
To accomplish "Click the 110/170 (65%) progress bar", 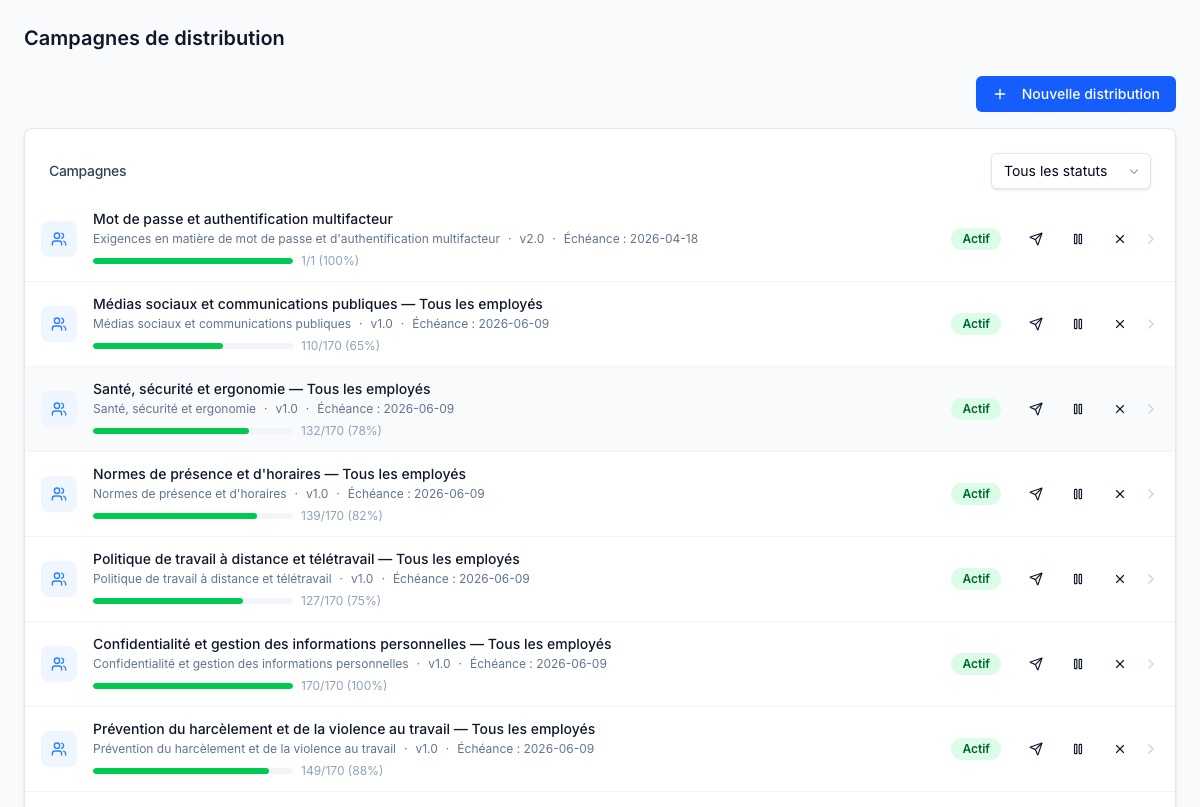I will (x=193, y=346).
